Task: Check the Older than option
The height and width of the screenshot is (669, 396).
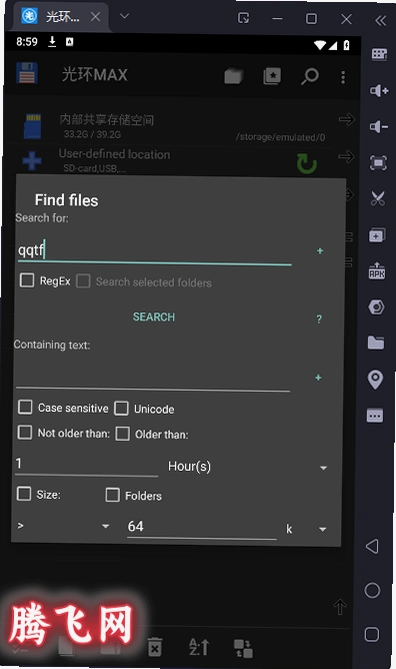Action: pos(123,433)
